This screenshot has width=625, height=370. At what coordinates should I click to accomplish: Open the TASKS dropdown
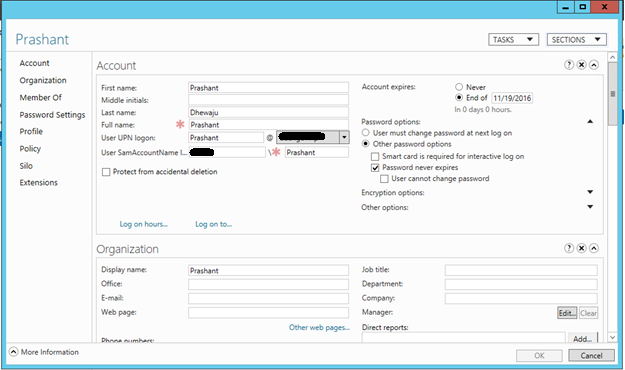pos(513,39)
